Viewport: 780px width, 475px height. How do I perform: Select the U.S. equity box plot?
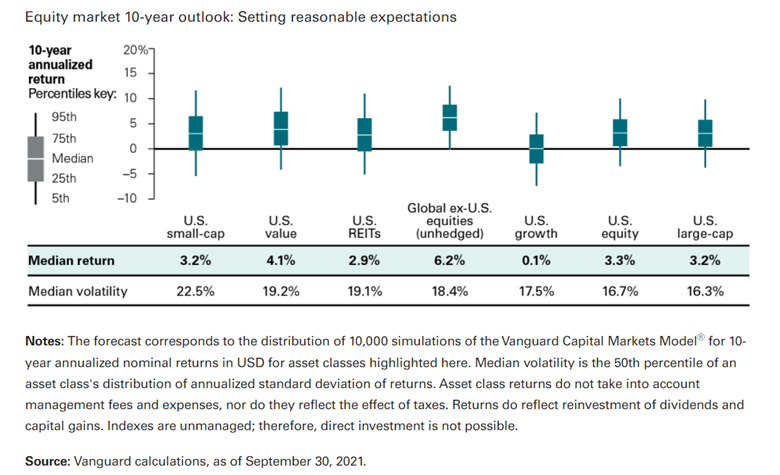coord(621,132)
